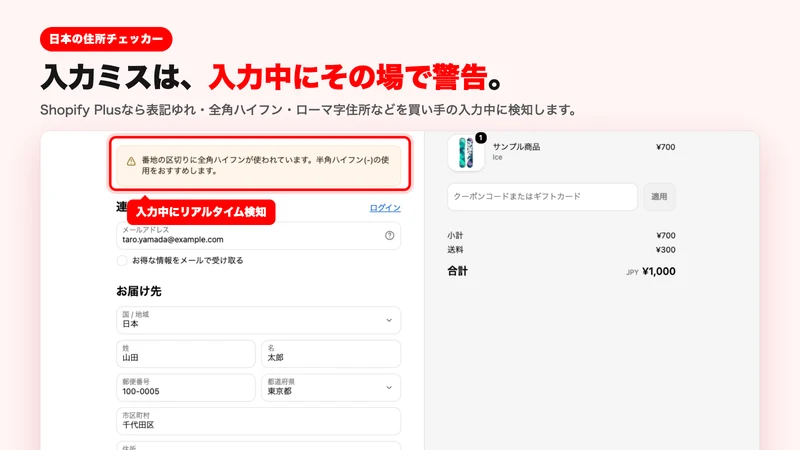Screen dimensions: 800x450
Task: Click the サンプル商品 product name
Action: point(516,147)
